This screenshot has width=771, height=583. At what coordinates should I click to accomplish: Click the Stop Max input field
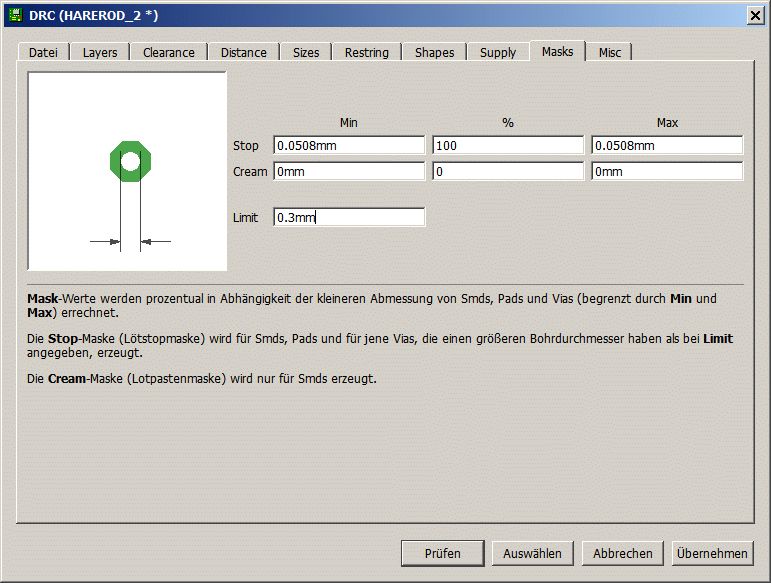pos(667,146)
